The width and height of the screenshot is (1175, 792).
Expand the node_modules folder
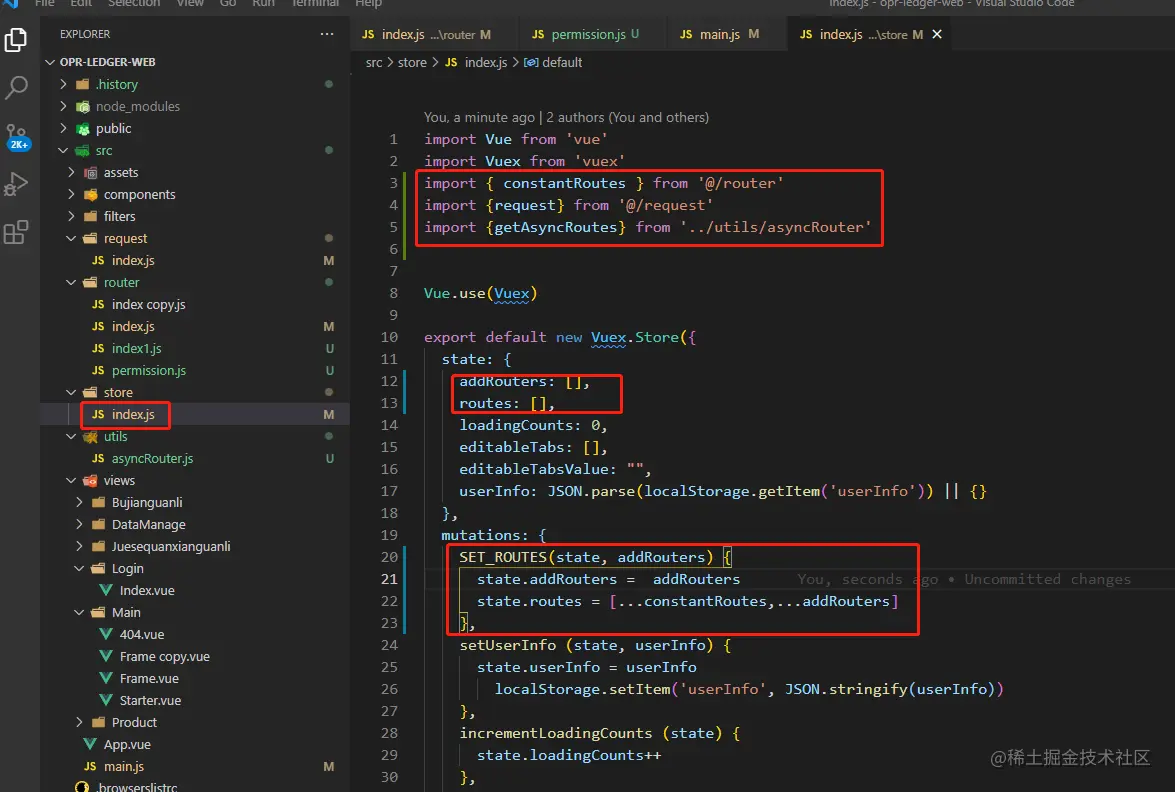64,106
